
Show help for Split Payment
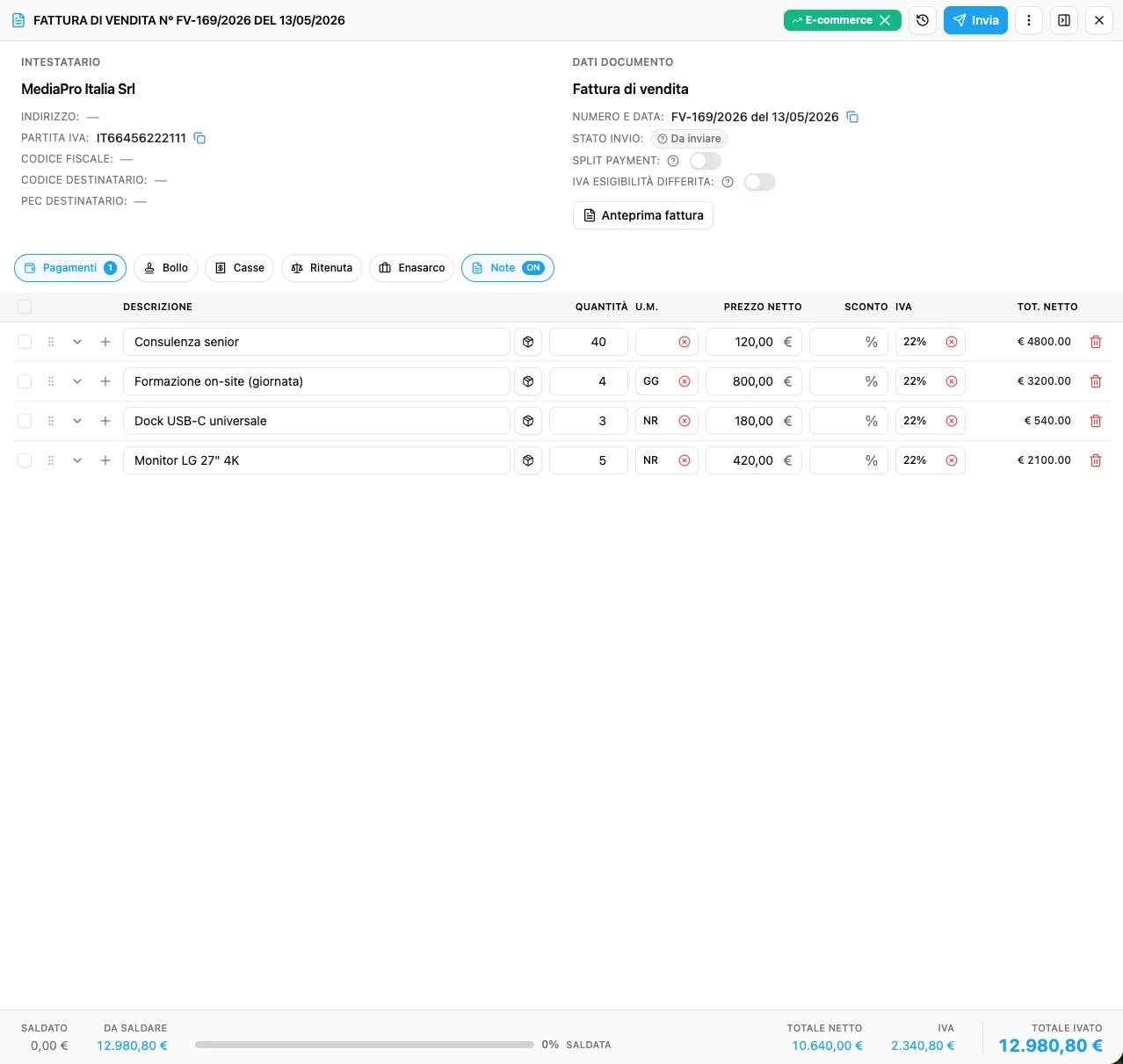pyautogui.click(x=673, y=161)
